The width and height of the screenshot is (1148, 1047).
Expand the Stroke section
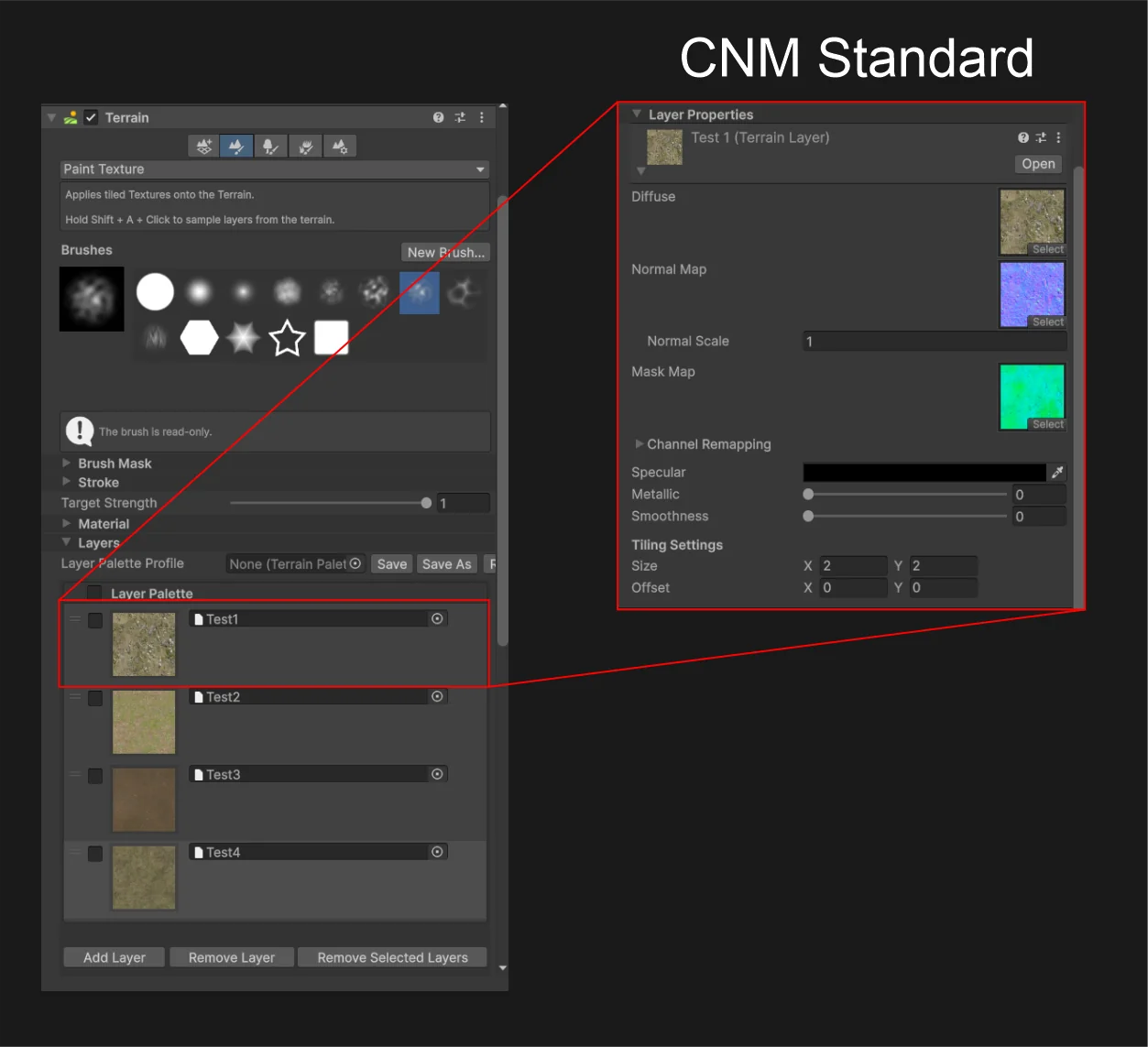pyautogui.click(x=66, y=482)
